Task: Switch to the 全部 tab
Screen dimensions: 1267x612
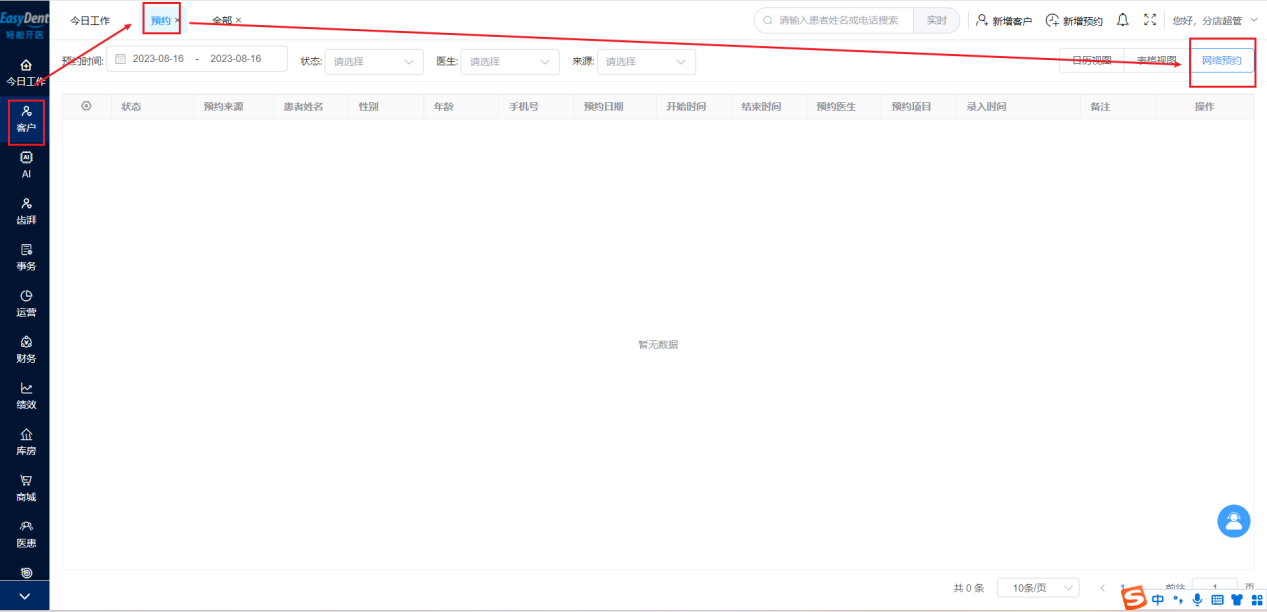Action: pos(221,20)
